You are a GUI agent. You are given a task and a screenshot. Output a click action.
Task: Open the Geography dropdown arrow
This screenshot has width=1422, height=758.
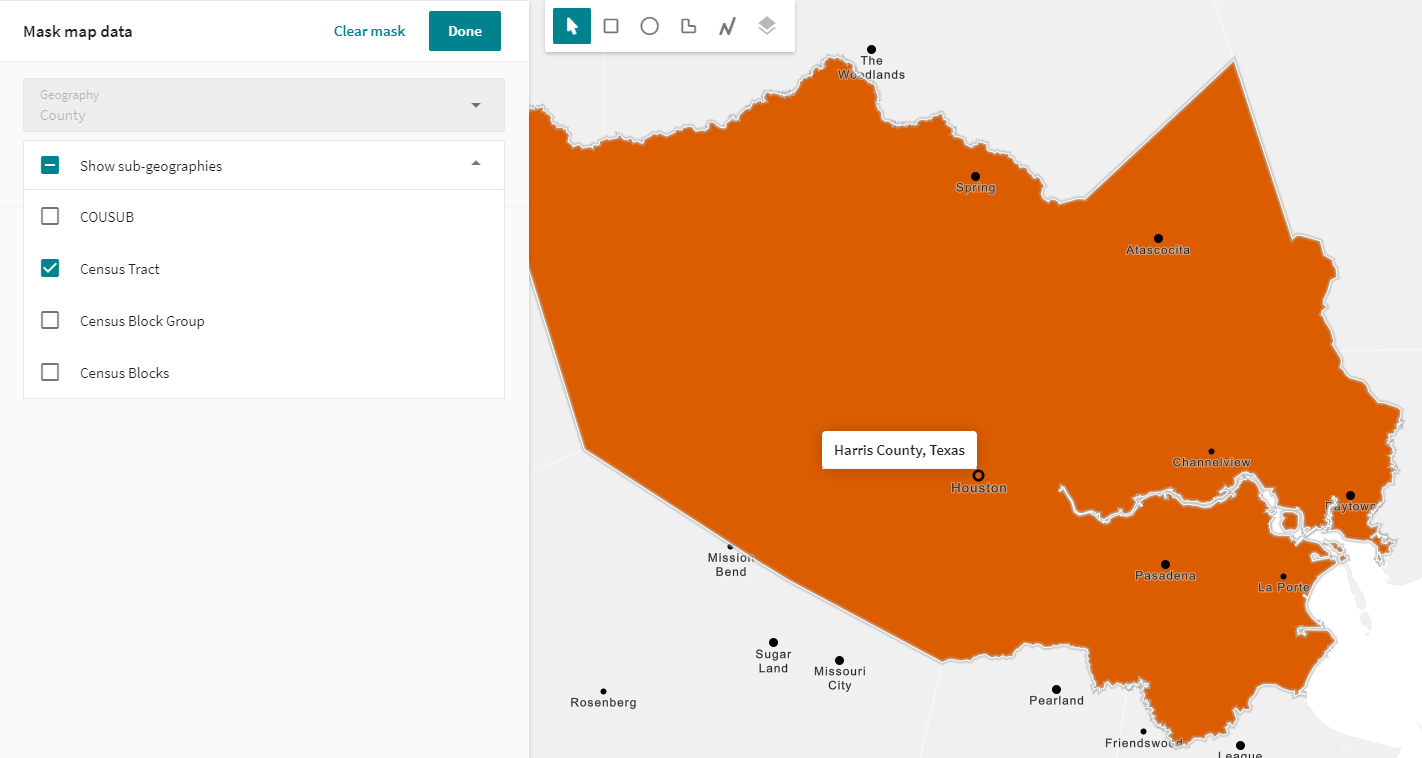(475, 105)
